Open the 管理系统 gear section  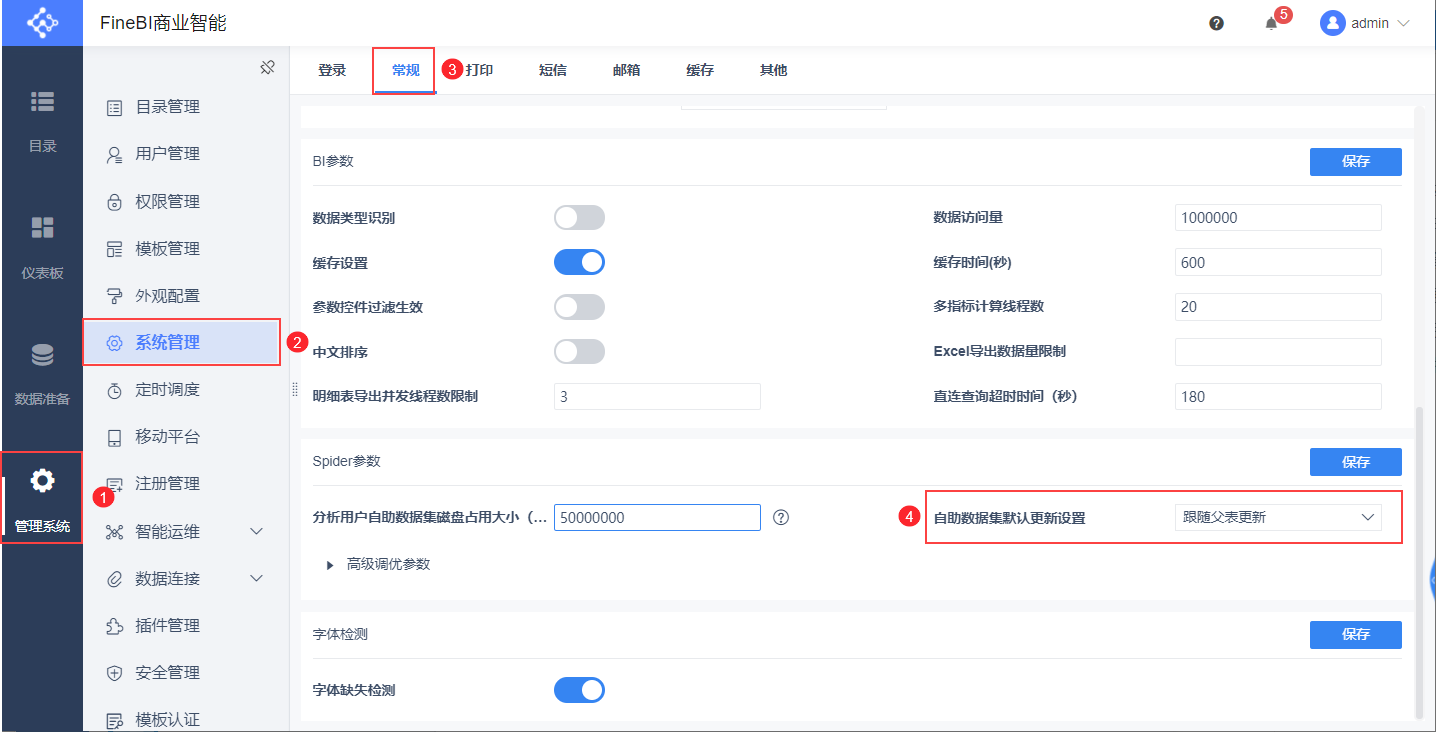(x=42, y=499)
